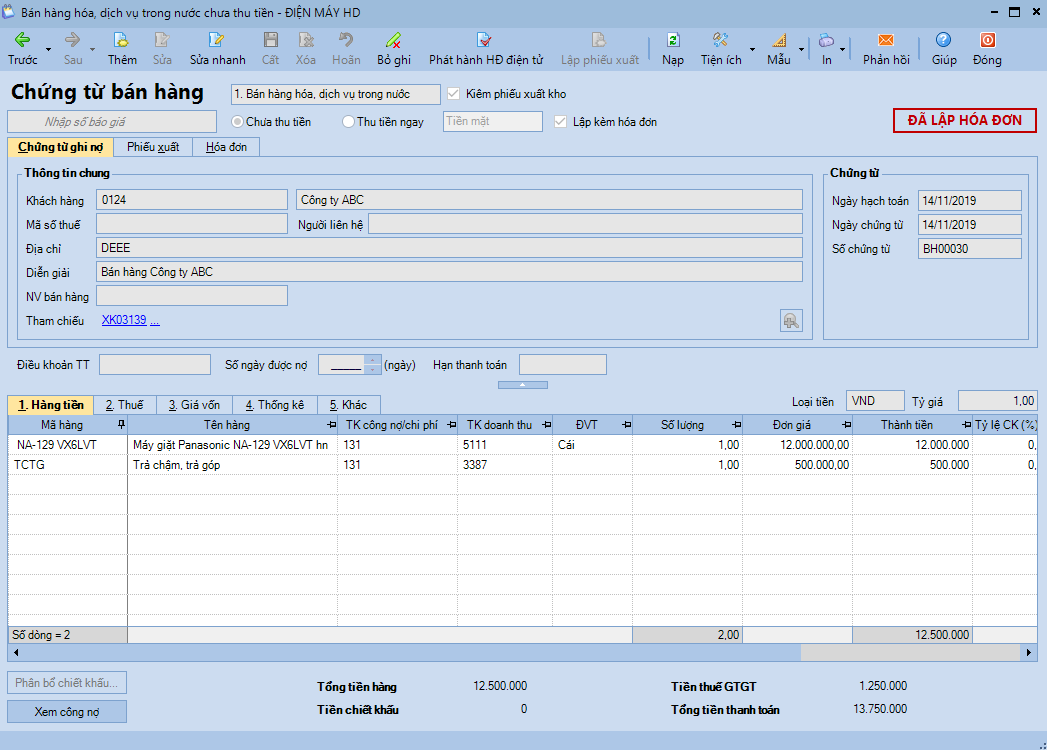Open dropdown arrow next to Tiện ích

pyautogui.click(x=753, y=49)
